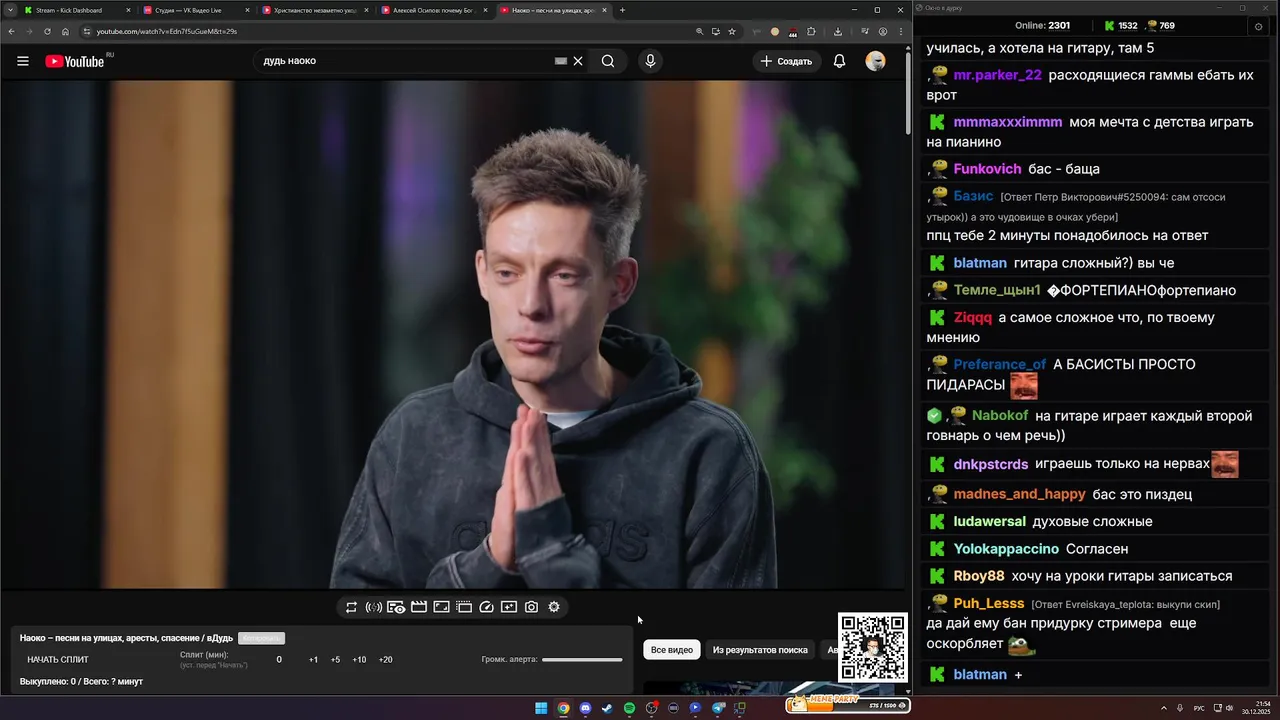Viewport: 1280px width, 720px height.
Task: Click the Online: 2301 viewer count
Action: 1042,26
